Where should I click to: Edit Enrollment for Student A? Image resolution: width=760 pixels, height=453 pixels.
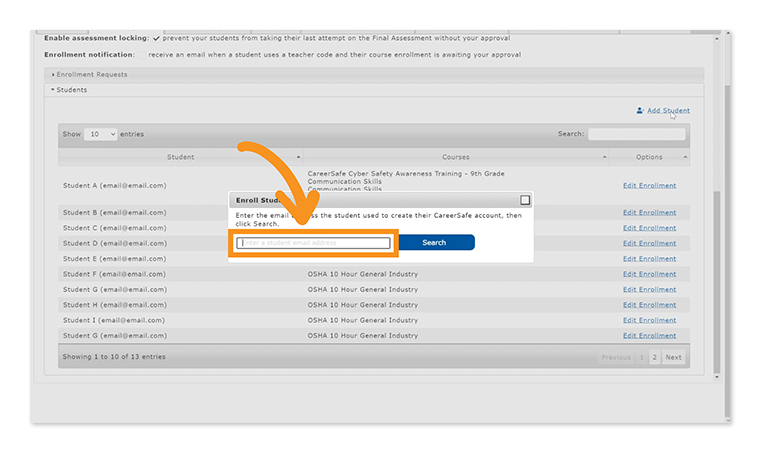pos(649,186)
